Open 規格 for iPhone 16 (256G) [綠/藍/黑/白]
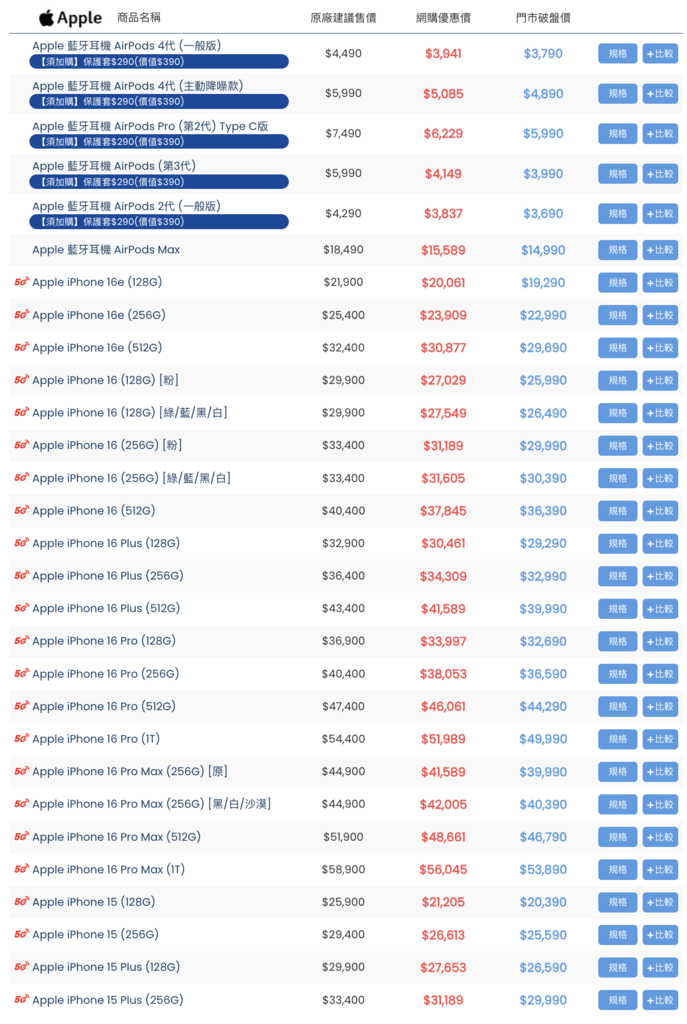The width and height of the screenshot is (687, 1024). pyautogui.click(x=617, y=478)
